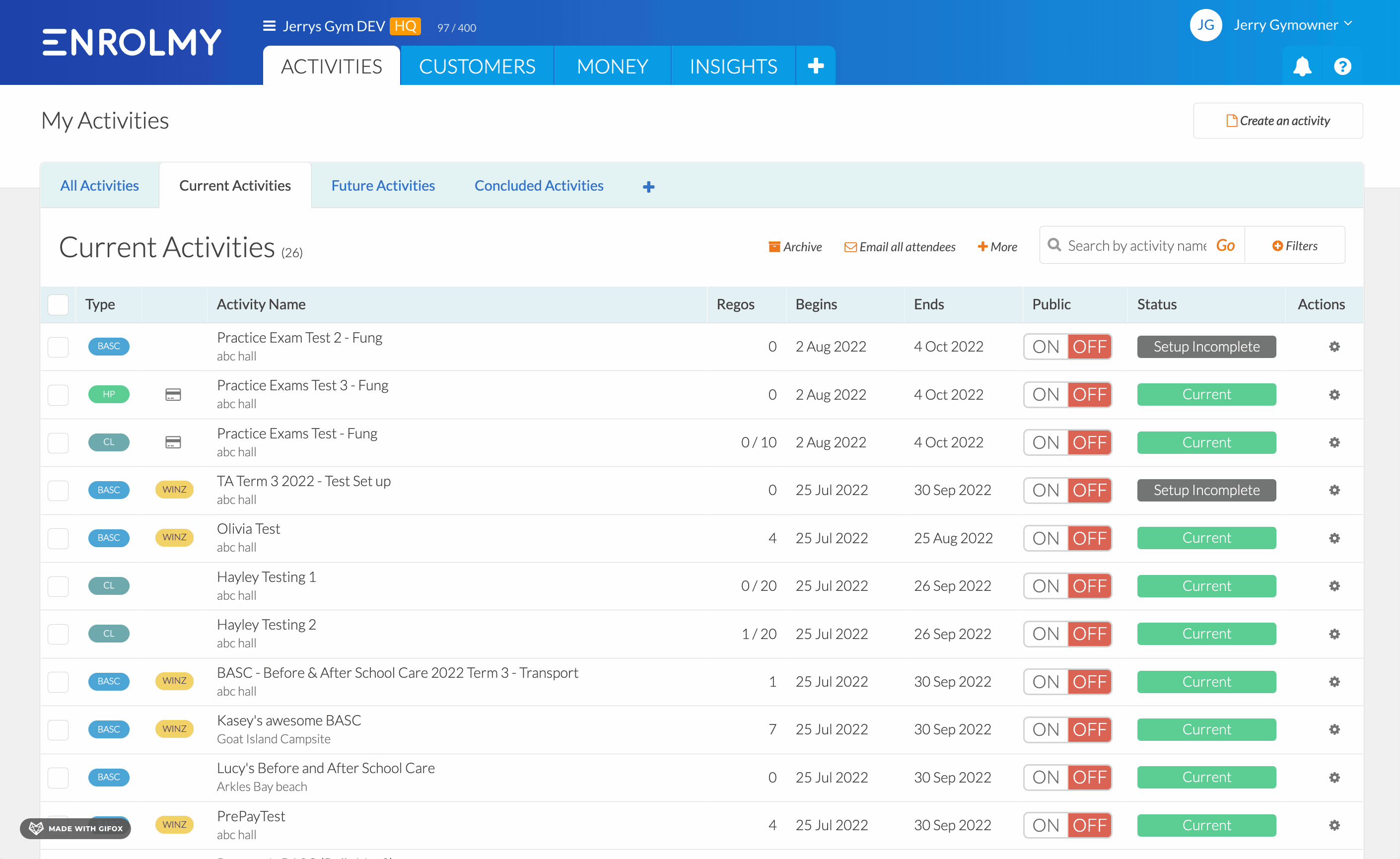The image size is (1400, 859).
Task: Click the HQ badge in header
Action: 405,25
